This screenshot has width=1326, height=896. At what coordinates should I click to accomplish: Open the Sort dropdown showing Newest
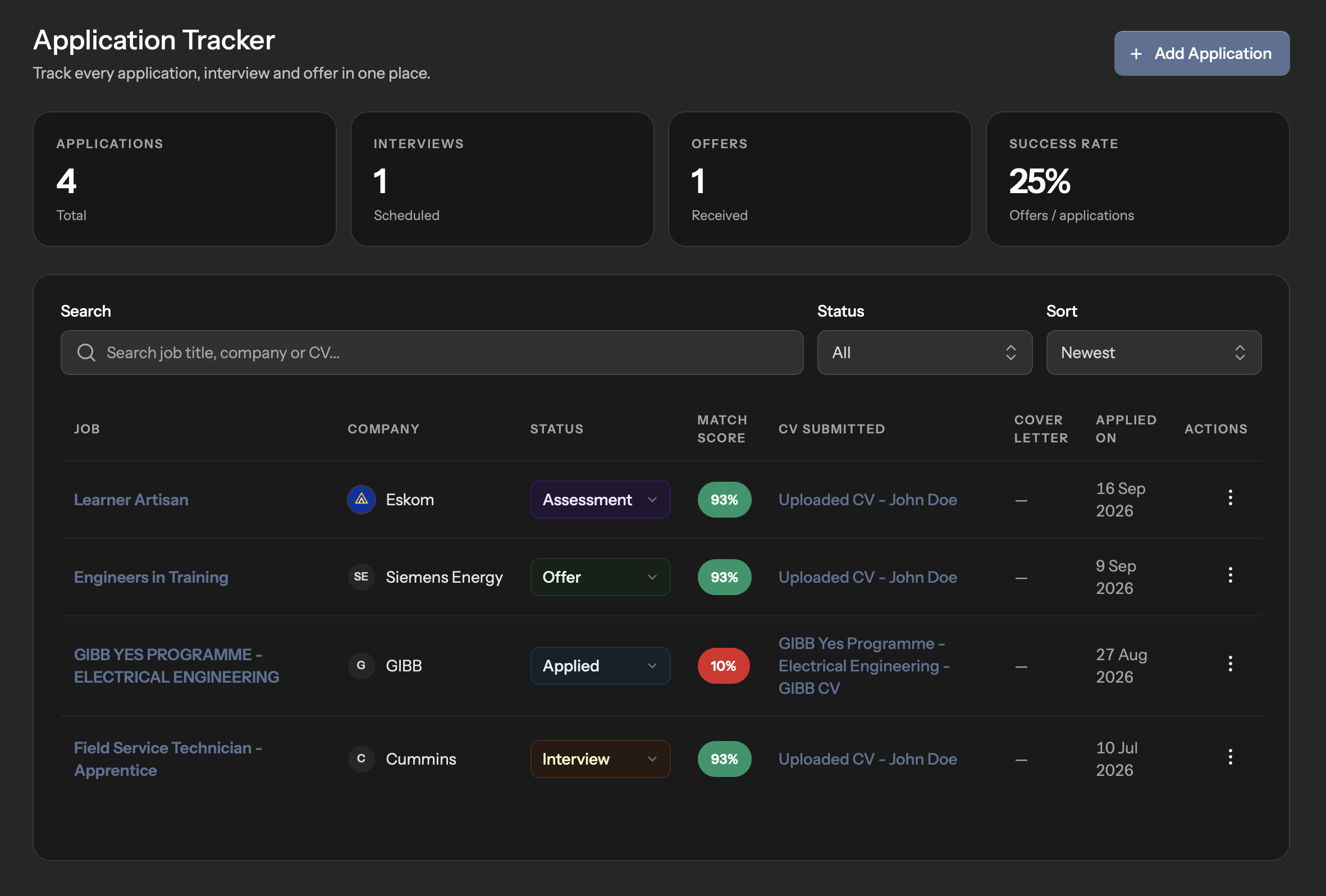coord(1154,352)
